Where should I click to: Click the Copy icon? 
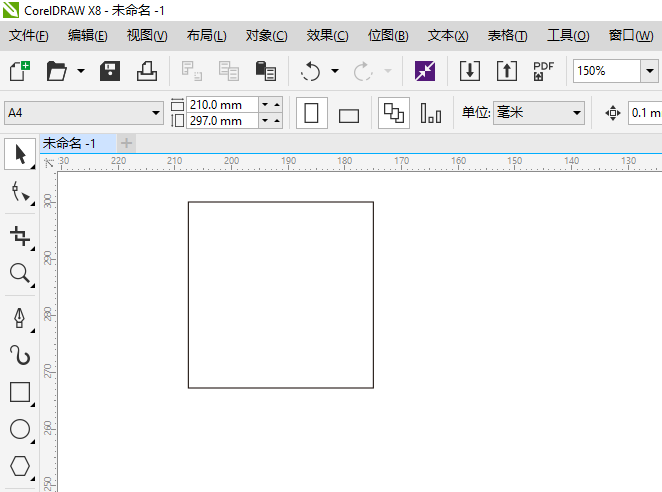point(228,71)
